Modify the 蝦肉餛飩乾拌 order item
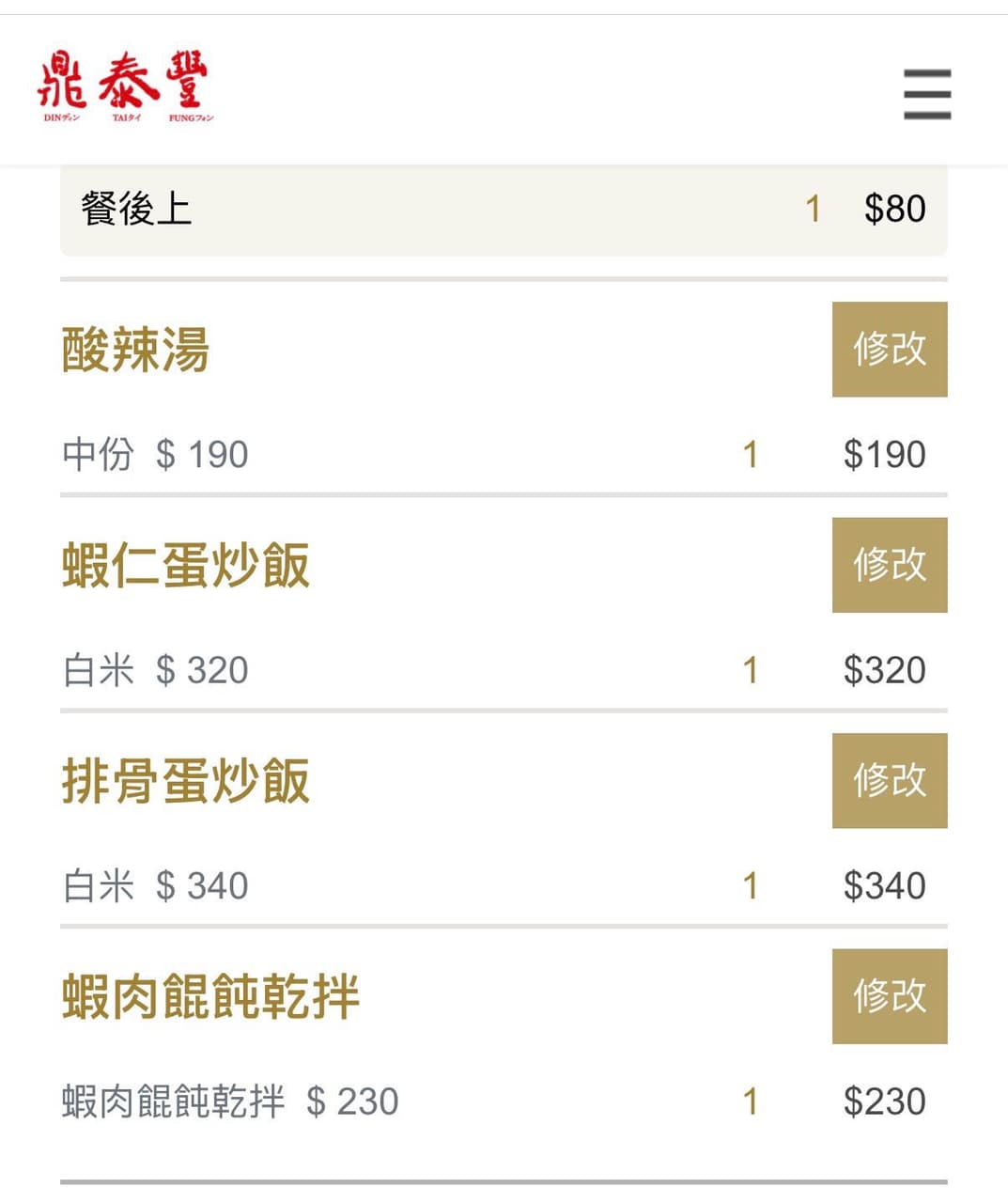Screen dimensions: 1008x1203 (890, 996)
